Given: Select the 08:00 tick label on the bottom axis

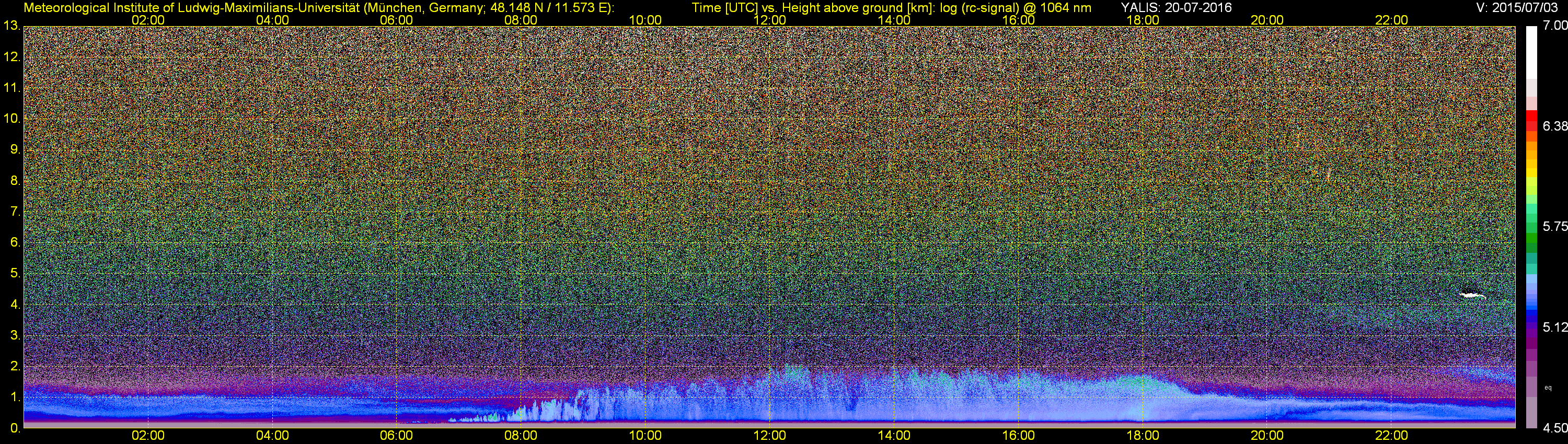Looking at the screenshot, I should [x=521, y=436].
